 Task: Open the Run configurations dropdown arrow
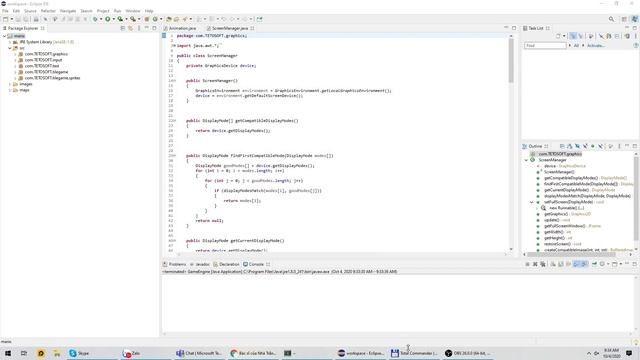coord(113,19)
